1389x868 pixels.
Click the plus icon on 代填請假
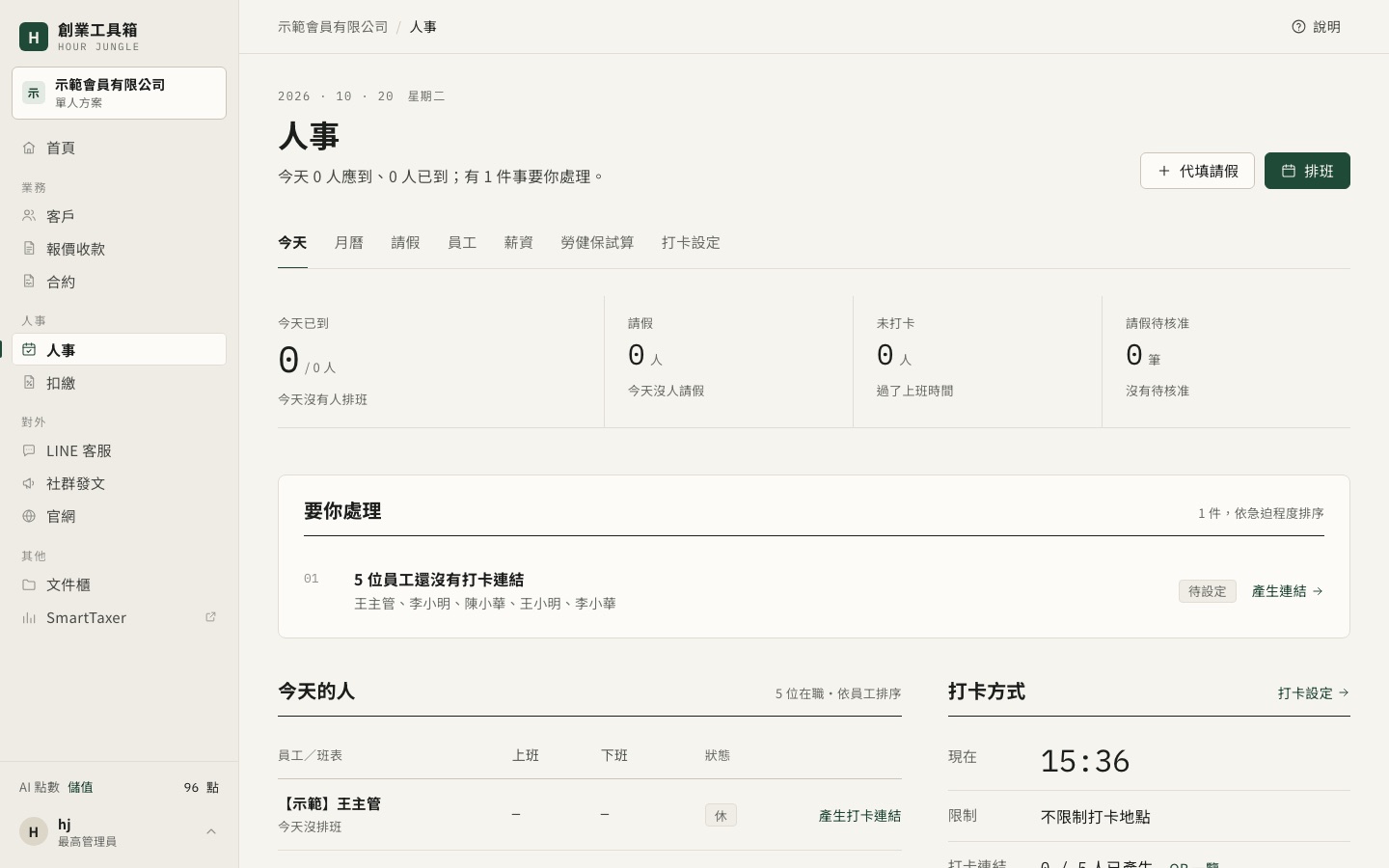tap(1164, 171)
